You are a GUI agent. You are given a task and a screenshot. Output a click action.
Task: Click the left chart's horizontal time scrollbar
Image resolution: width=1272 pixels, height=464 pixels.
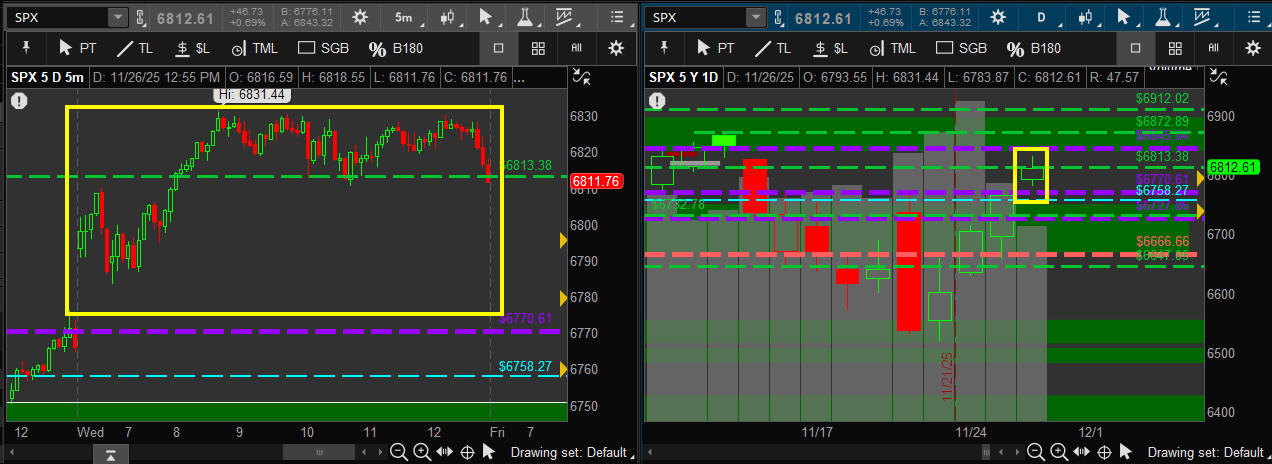tap(318, 452)
